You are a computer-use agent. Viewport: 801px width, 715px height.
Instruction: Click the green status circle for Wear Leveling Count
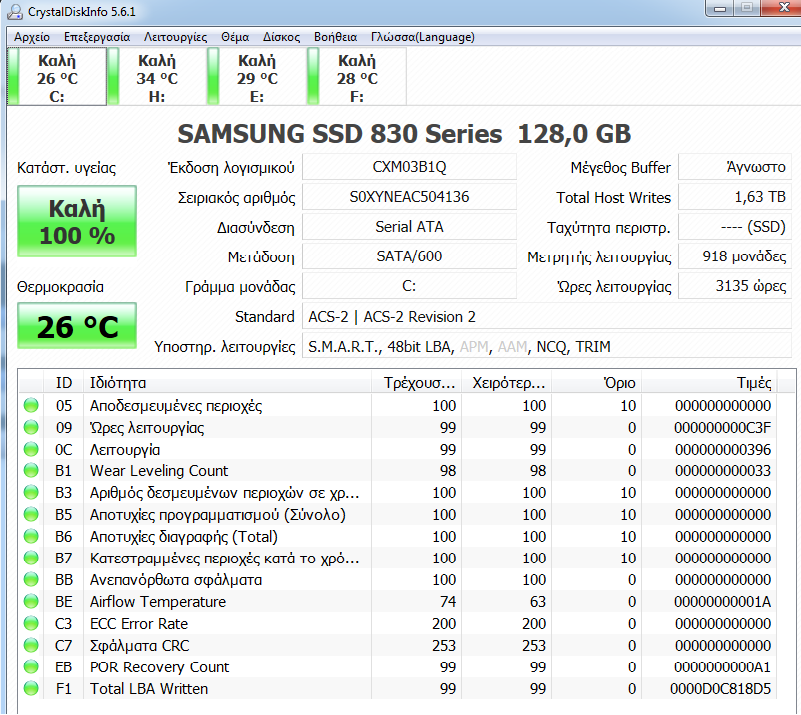pyautogui.click(x=31, y=470)
